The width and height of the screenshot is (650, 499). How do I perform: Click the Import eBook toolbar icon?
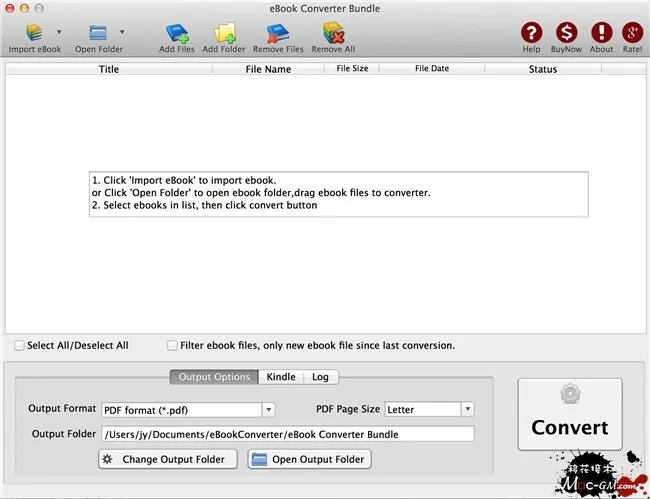pyautogui.click(x=34, y=33)
